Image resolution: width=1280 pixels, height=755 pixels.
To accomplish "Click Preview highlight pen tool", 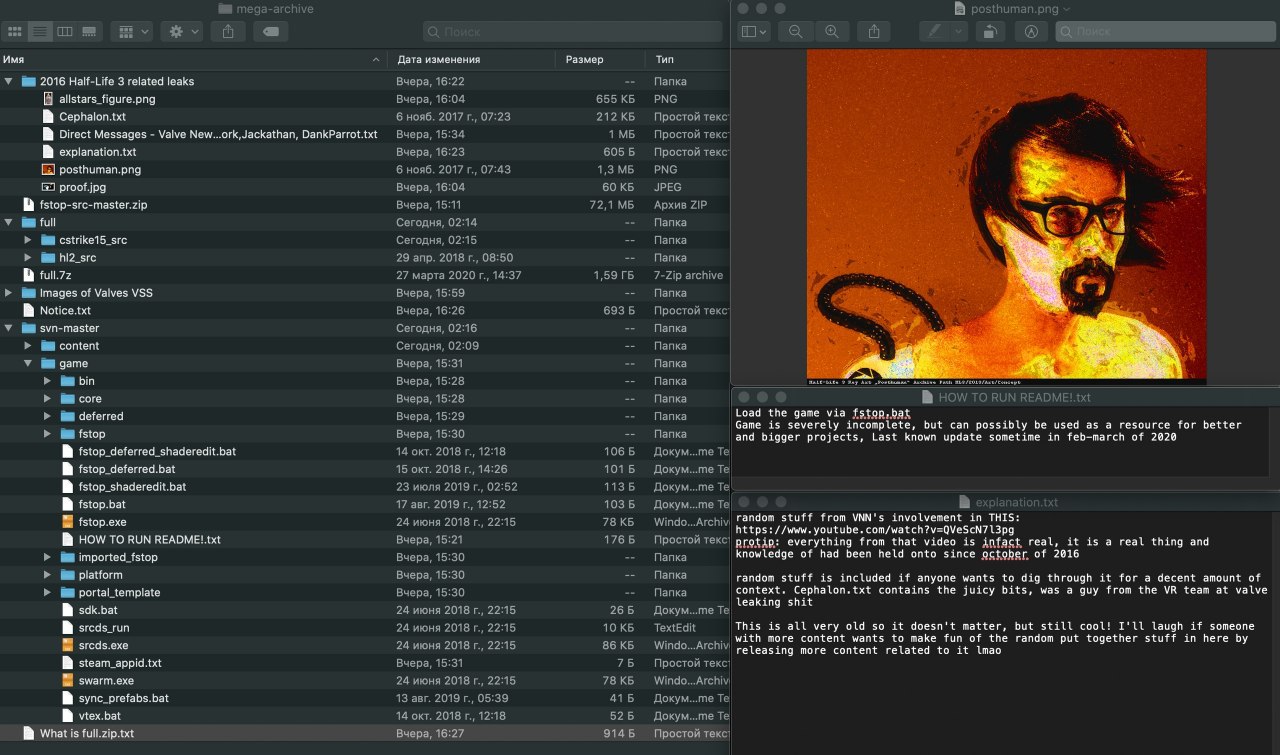I will pos(934,32).
